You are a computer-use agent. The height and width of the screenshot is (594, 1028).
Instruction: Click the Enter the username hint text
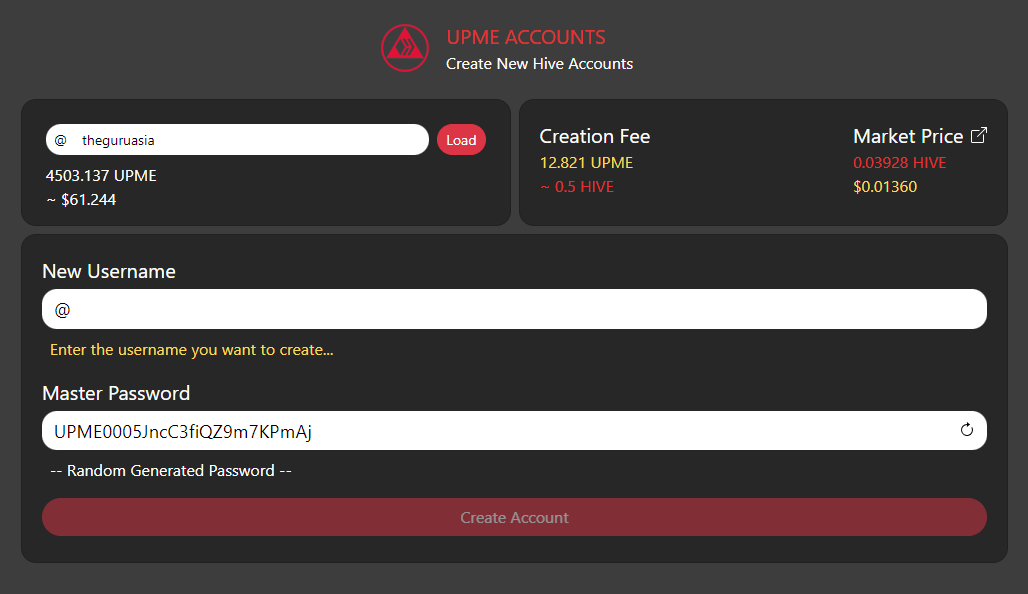(x=191, y=349)
